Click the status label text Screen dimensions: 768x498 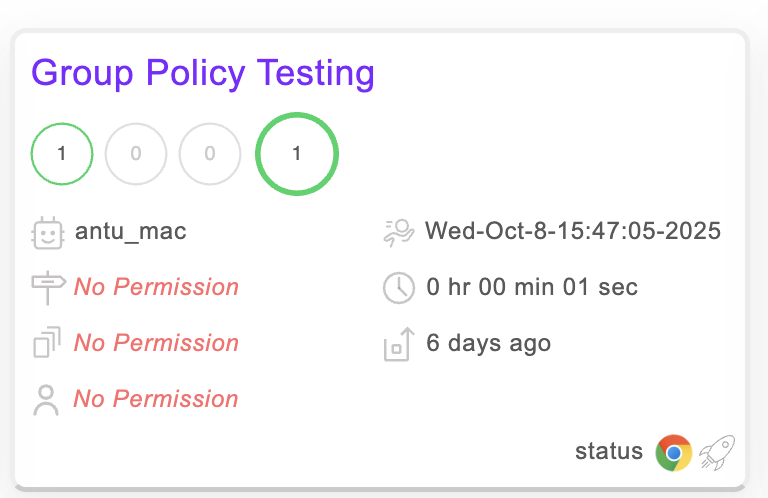point(609,452)
